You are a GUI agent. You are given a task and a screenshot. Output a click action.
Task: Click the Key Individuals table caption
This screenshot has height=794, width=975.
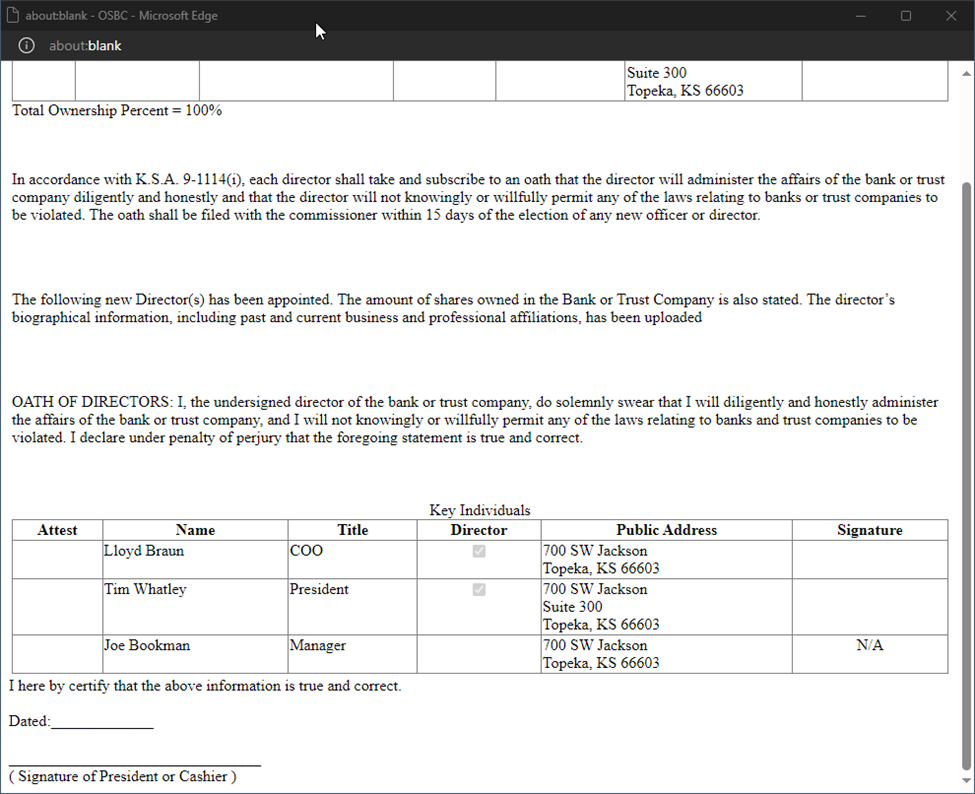click(480, 510)
